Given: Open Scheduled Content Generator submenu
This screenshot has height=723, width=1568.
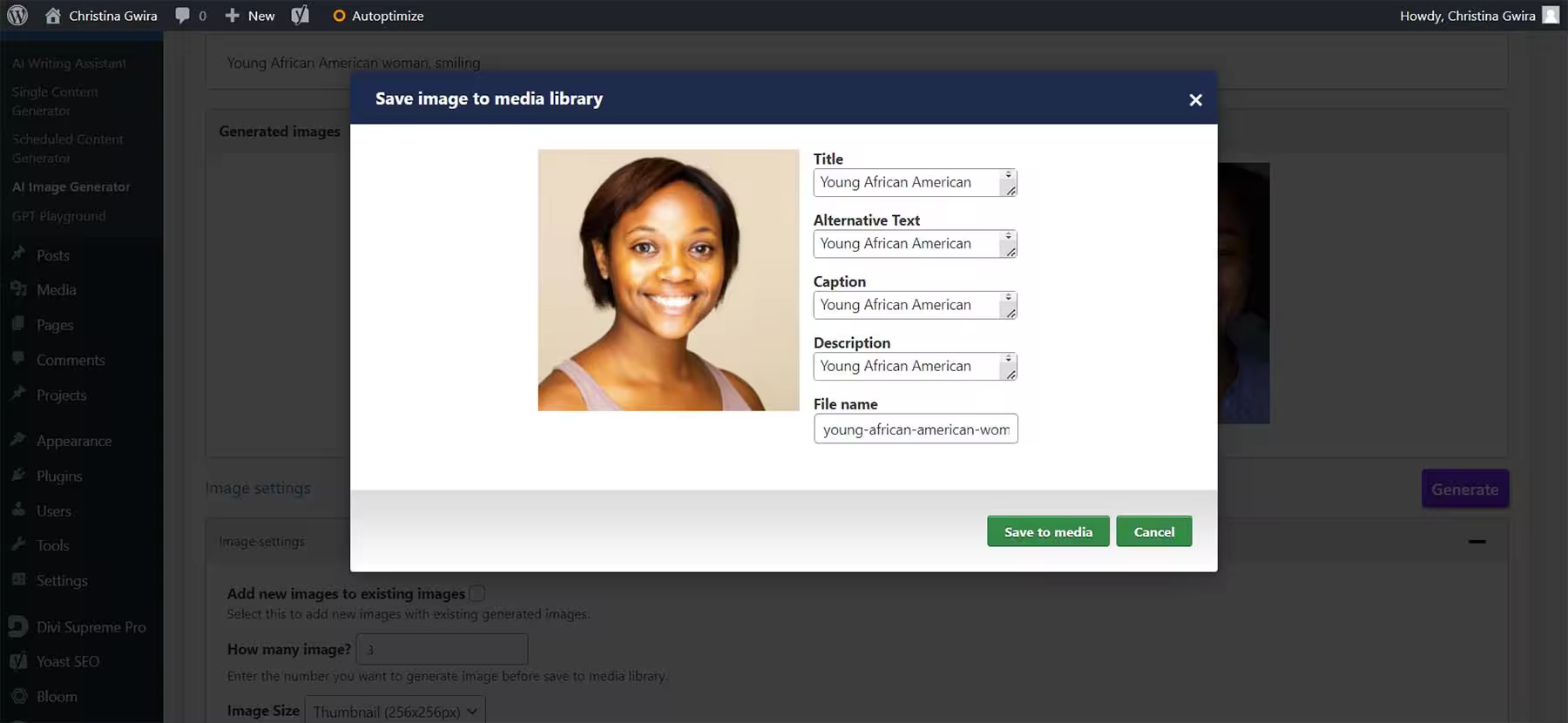Looking at the screenshot, I should pos(67,148).
